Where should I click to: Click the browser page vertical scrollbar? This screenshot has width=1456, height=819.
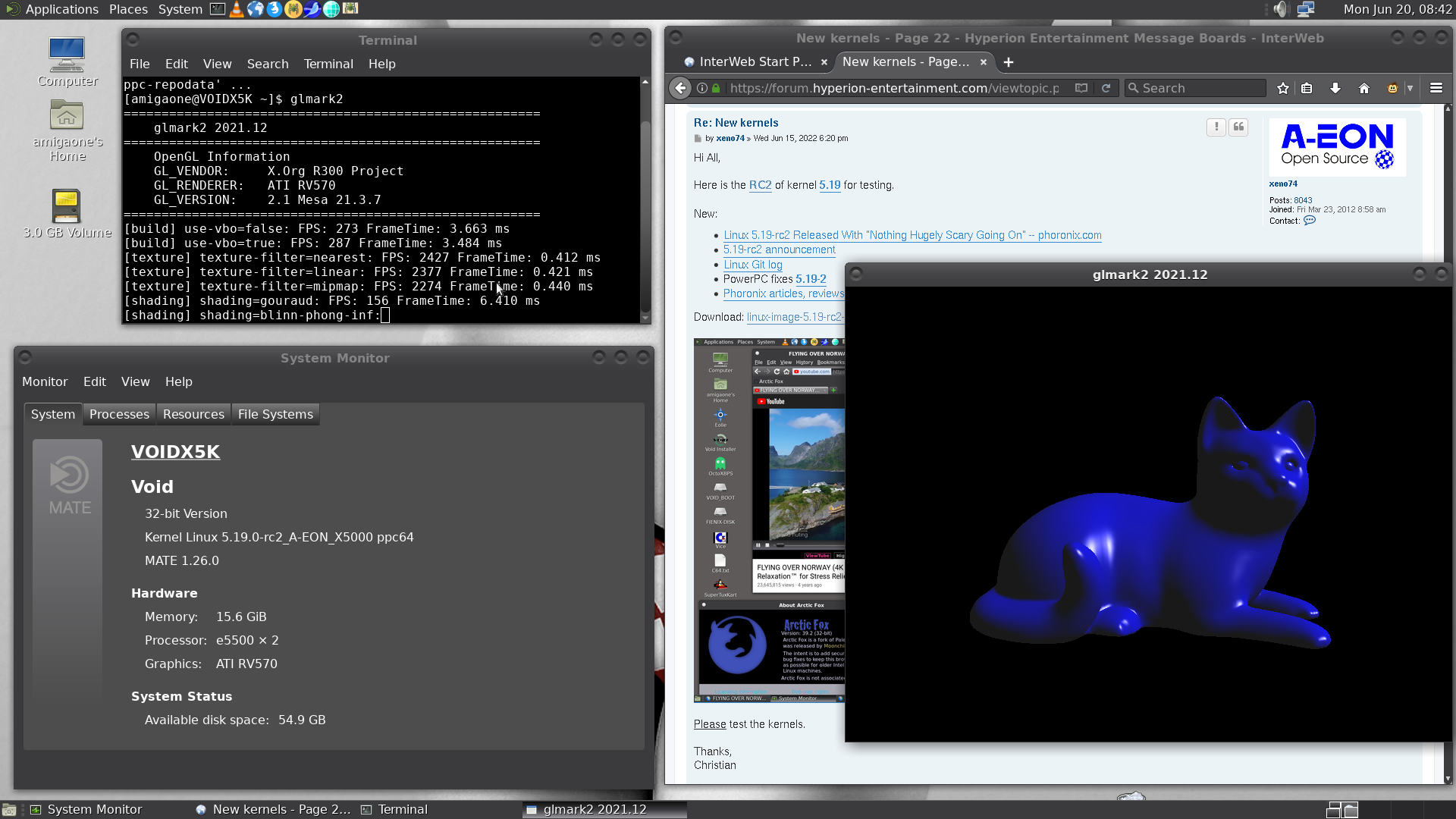coord(1448,444)
